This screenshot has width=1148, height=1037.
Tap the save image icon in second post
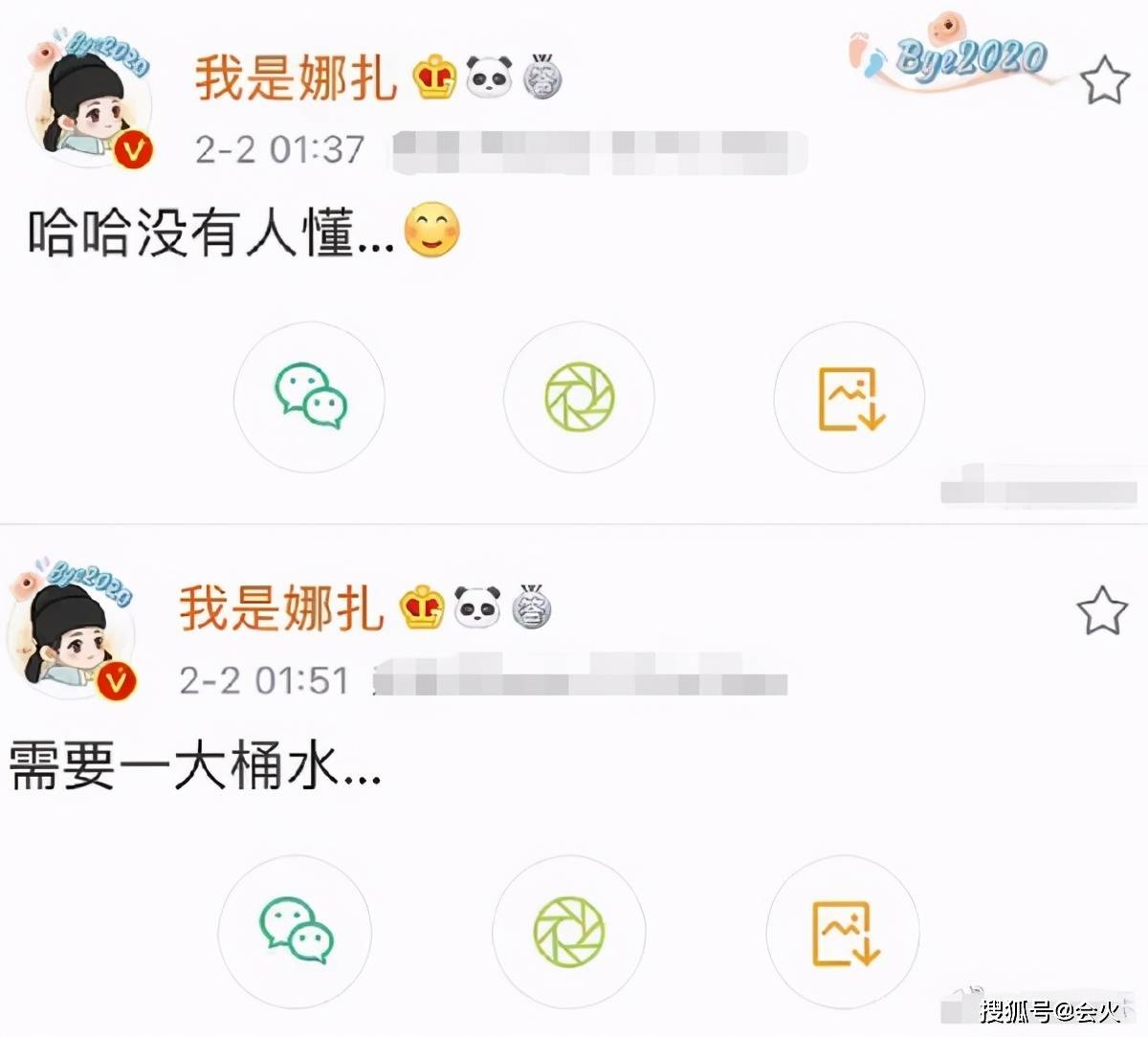click(x=844, y=930)
